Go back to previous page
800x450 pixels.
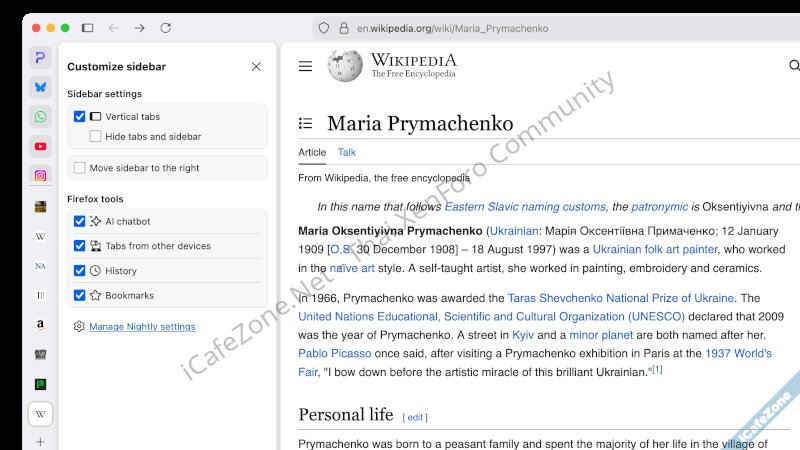[x=113, y=28]
